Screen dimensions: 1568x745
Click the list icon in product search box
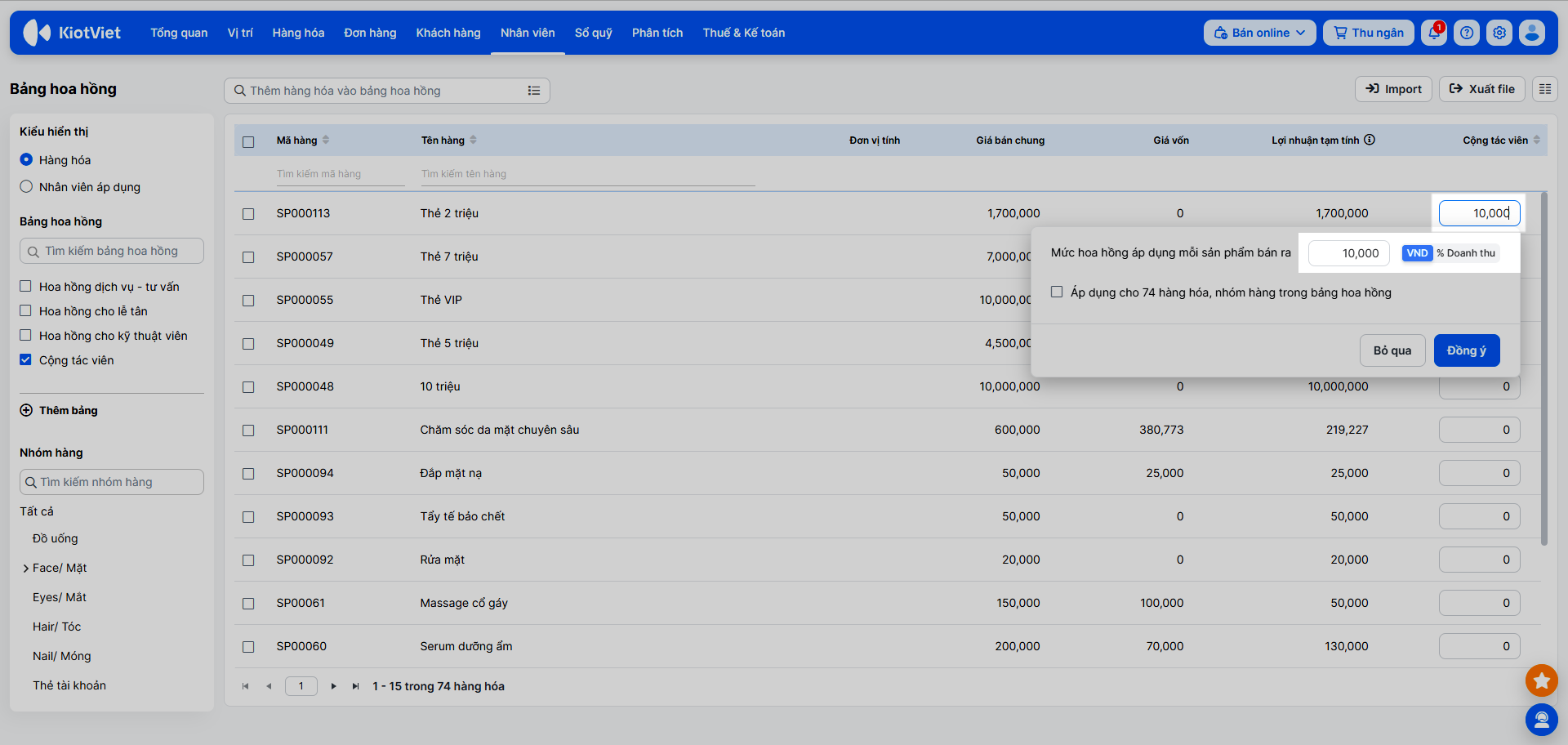(534, 91)
